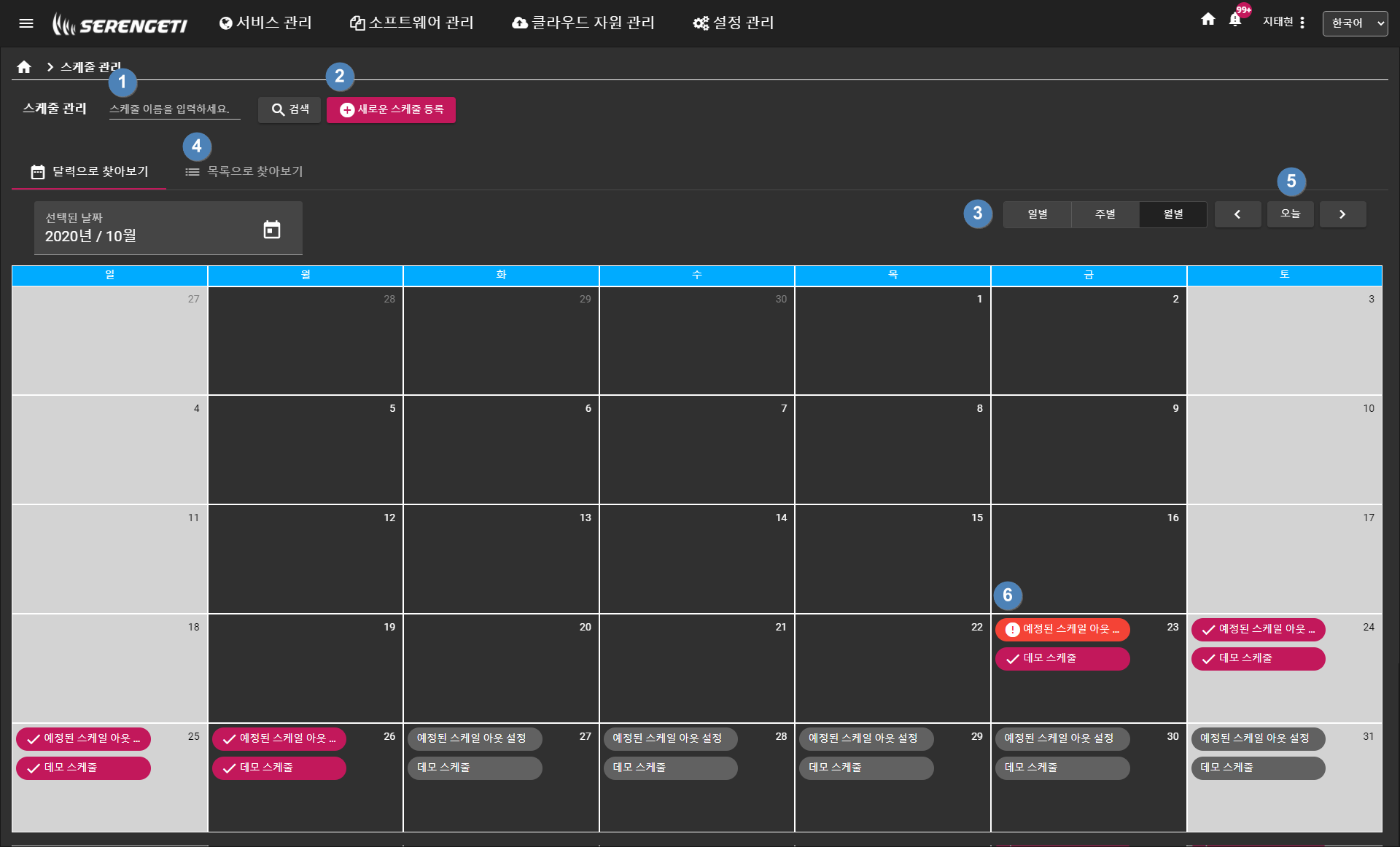Click the home icon in top-right header
This screenshot has width=1400, height=847.
pos(1208,20)
